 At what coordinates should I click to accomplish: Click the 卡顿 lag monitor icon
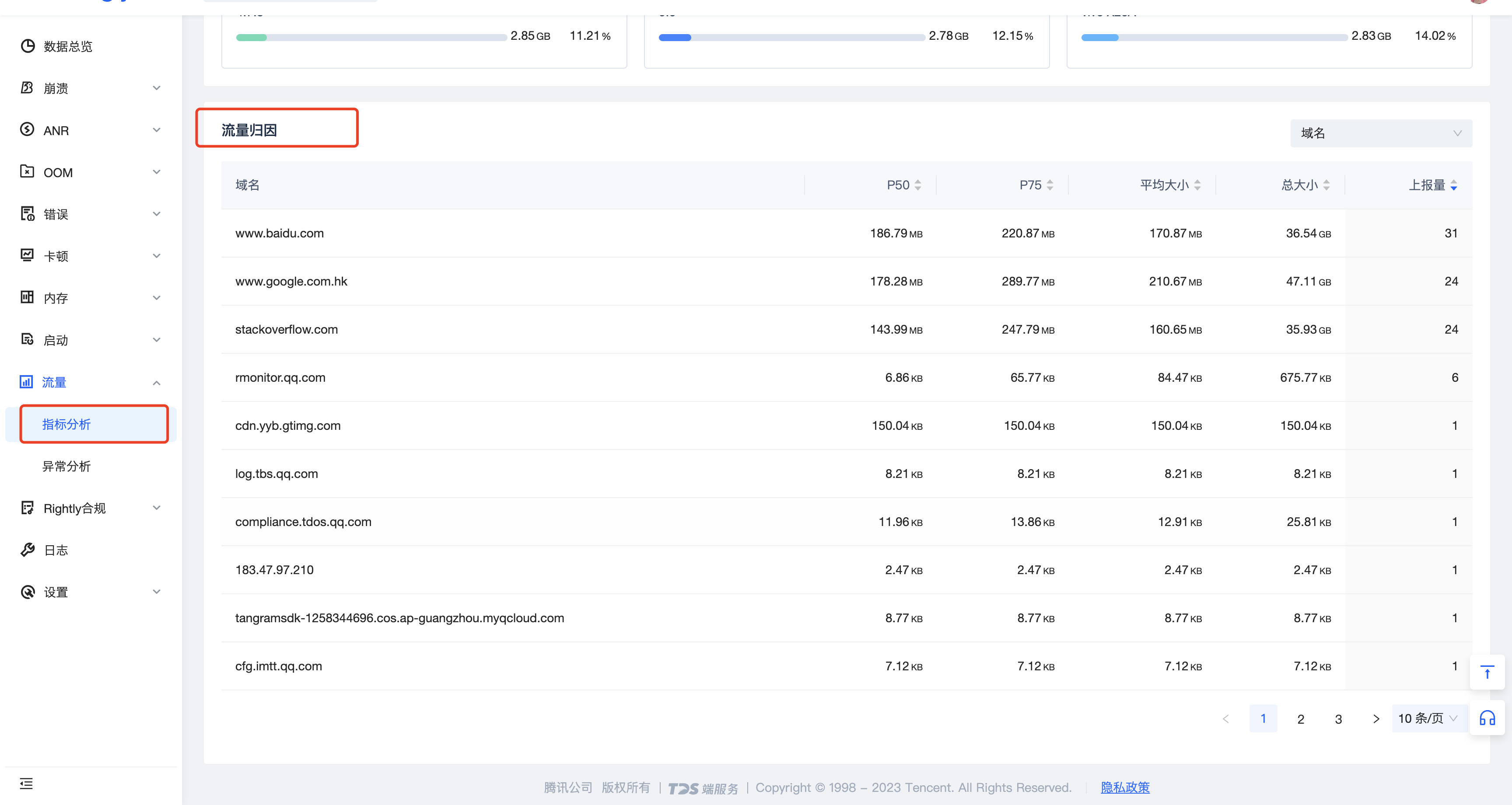27,255
